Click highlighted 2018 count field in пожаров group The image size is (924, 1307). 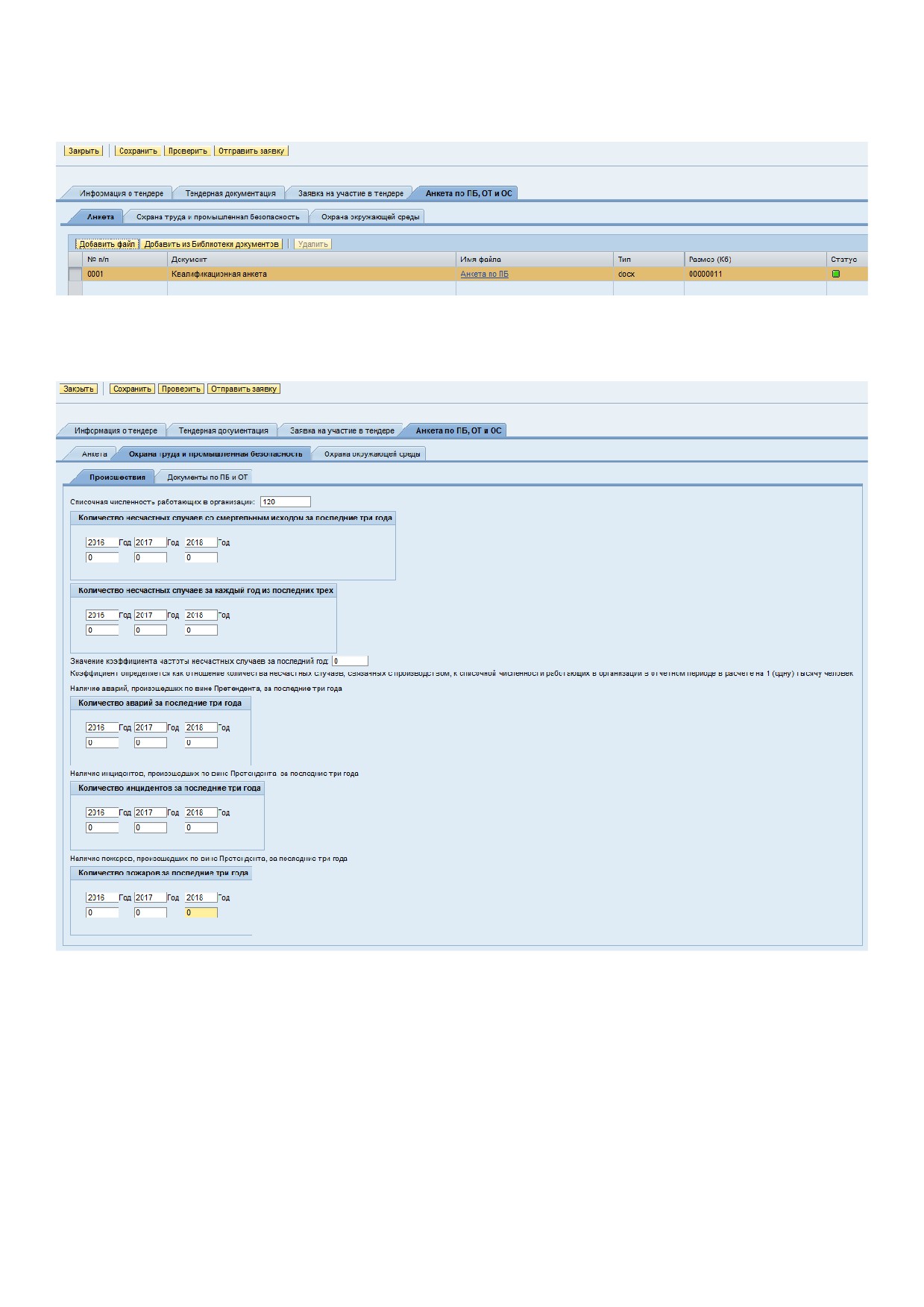pos(201,912)
